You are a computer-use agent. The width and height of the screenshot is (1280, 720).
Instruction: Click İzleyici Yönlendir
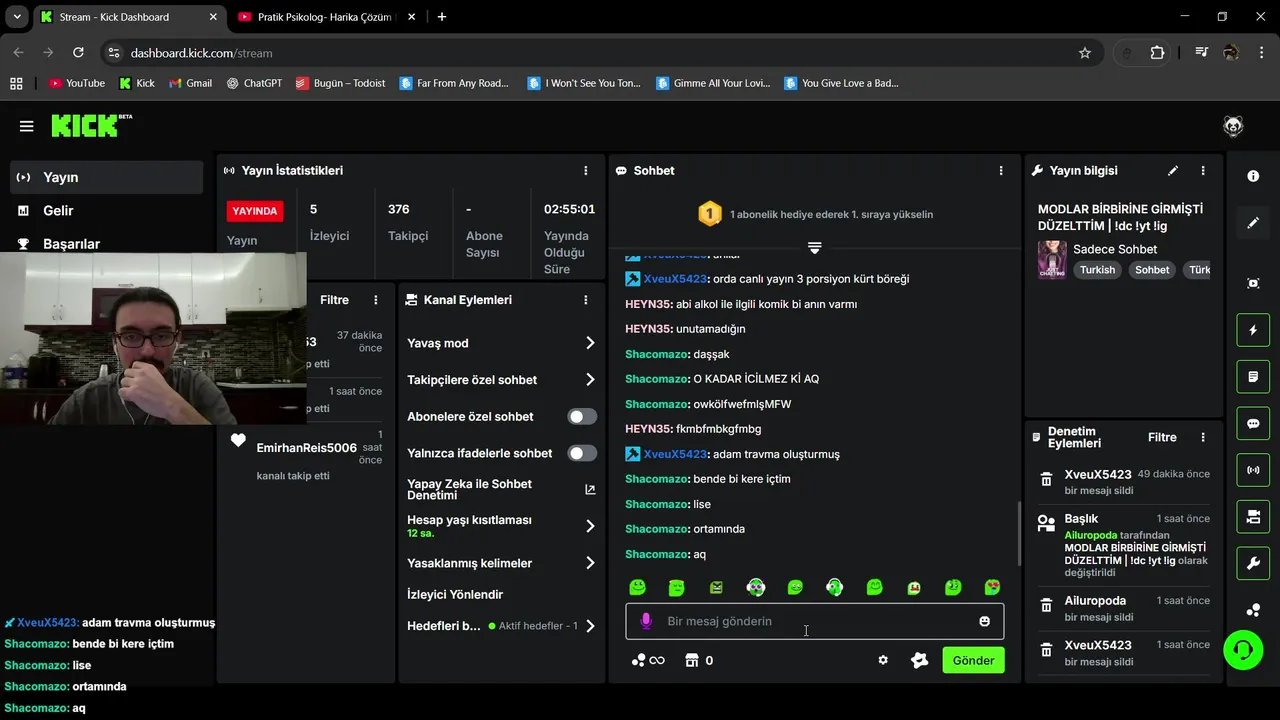pyautogui.click(x=455, y=594)
